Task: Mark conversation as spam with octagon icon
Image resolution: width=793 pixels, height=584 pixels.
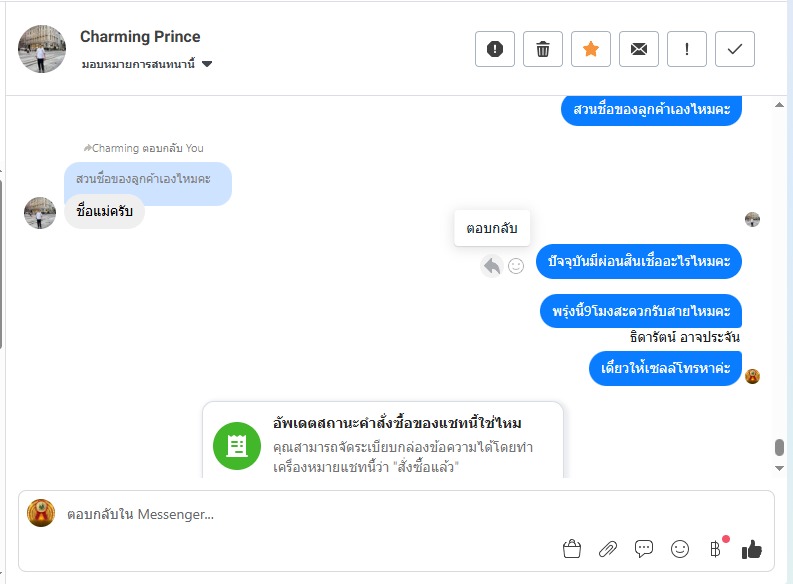Action: tap(495, 49)
